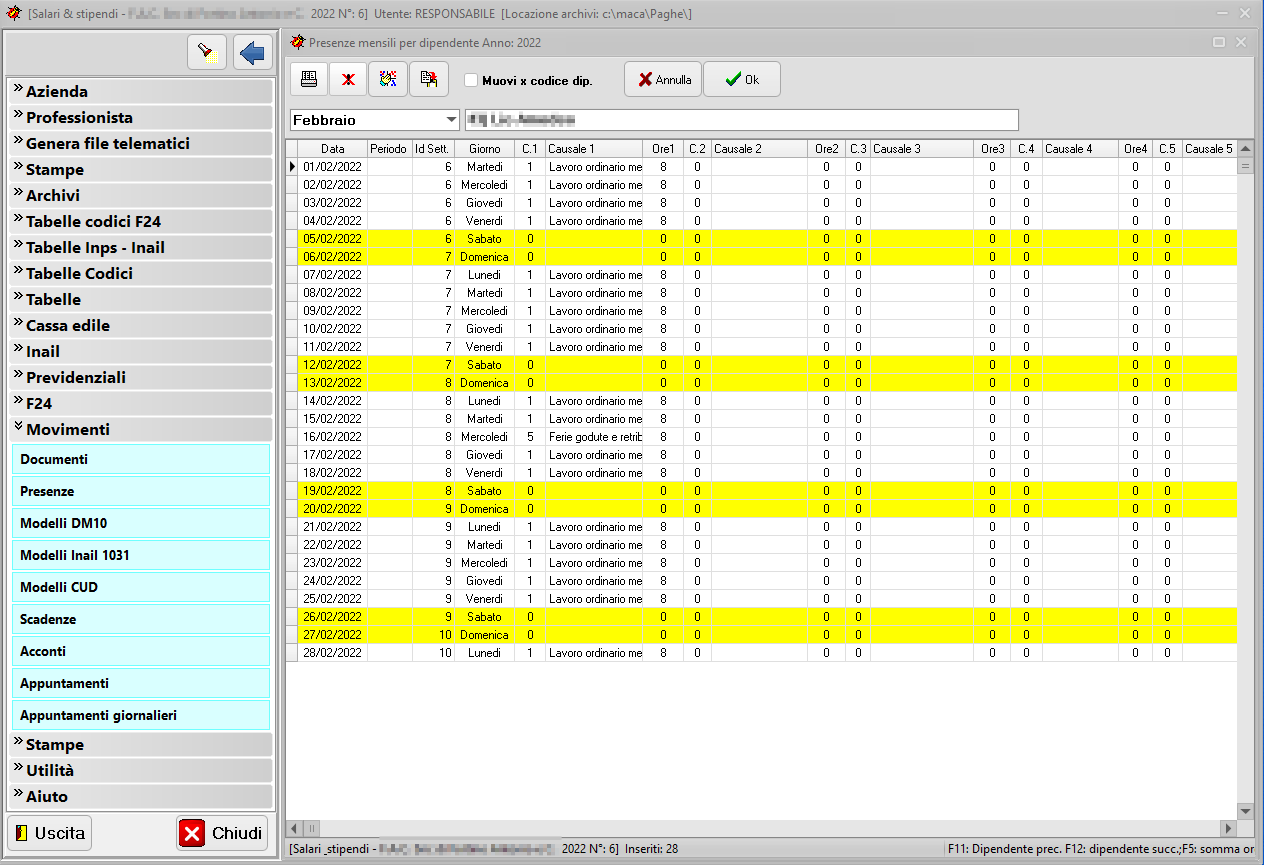Enable the Muovi x codice dip. checkbox

pyautogui.click(x=471, y=80)
